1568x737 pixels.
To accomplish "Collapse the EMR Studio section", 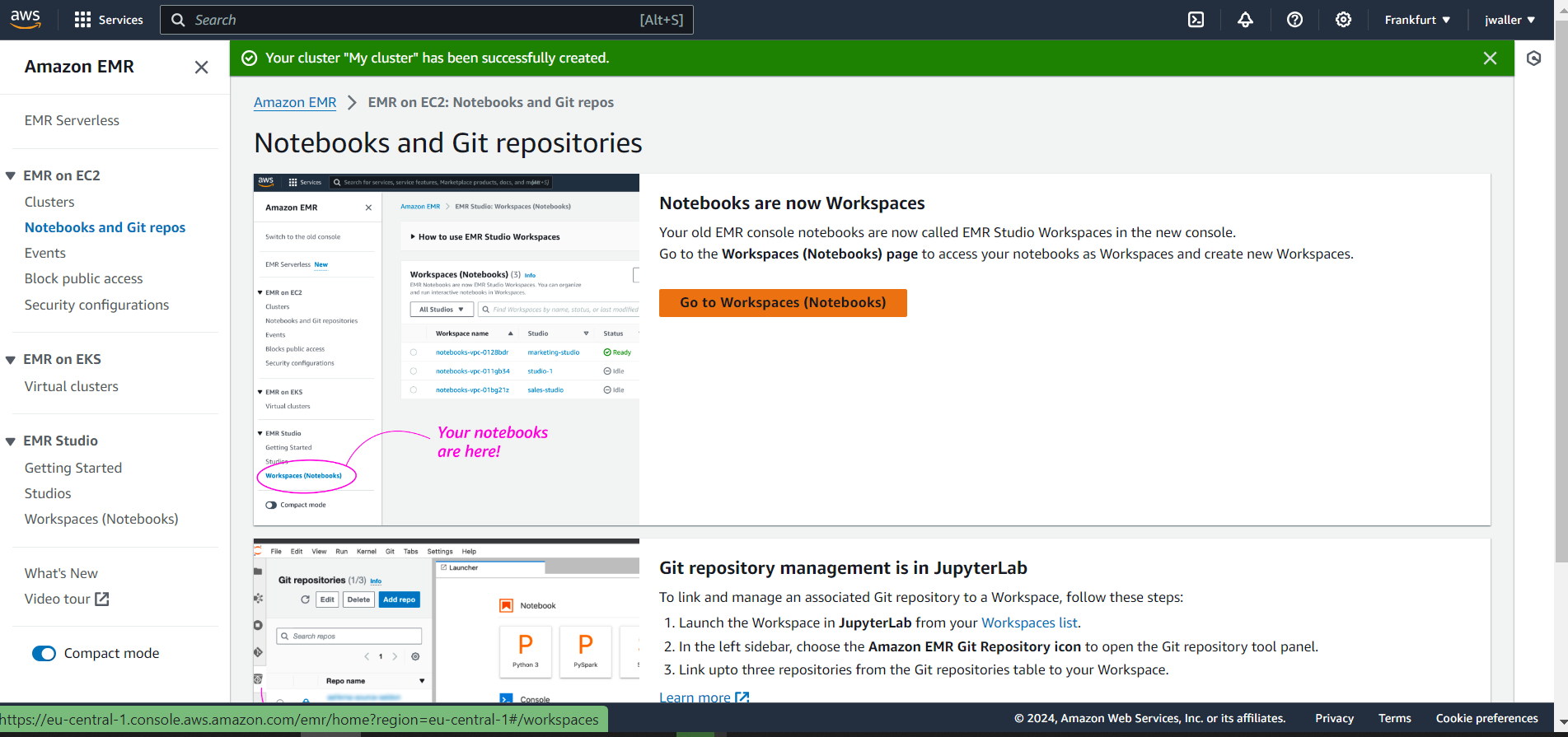I will pyautogui.click(x=11, y=441).
